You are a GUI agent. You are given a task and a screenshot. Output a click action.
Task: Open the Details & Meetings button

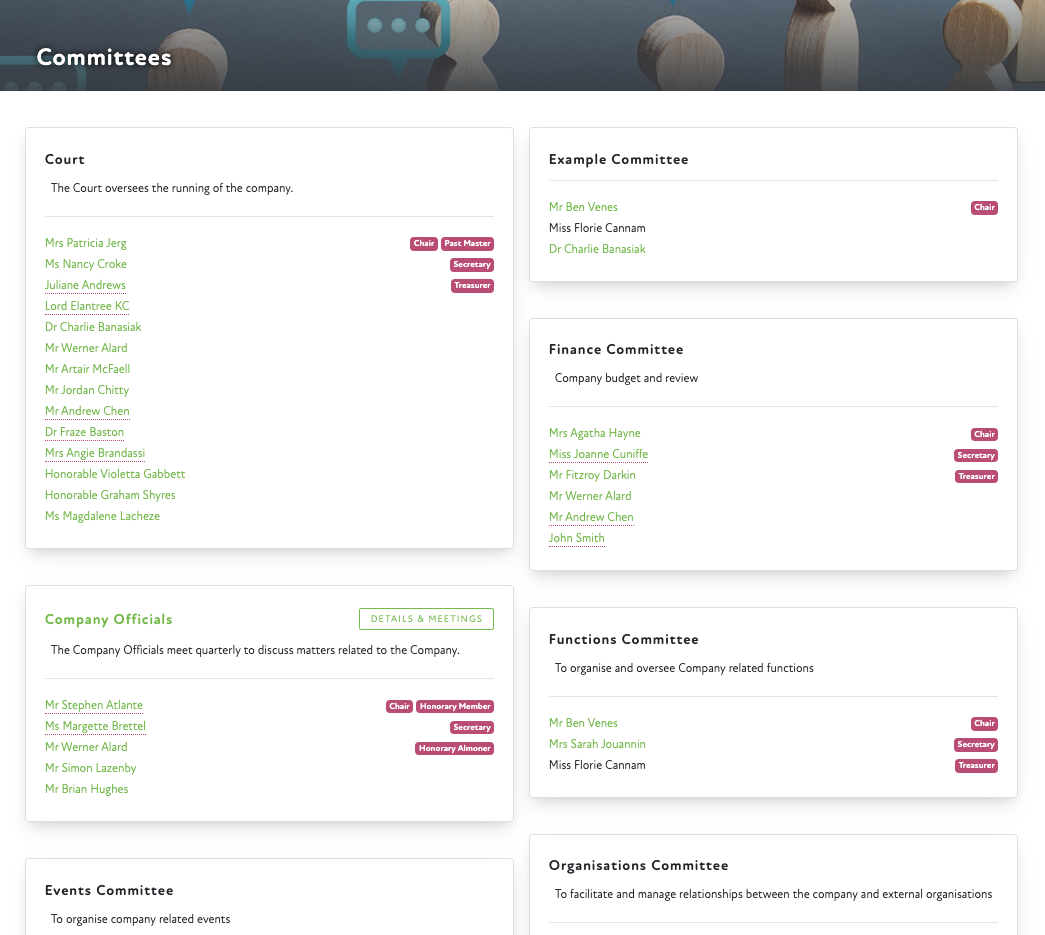coord(426,619)
